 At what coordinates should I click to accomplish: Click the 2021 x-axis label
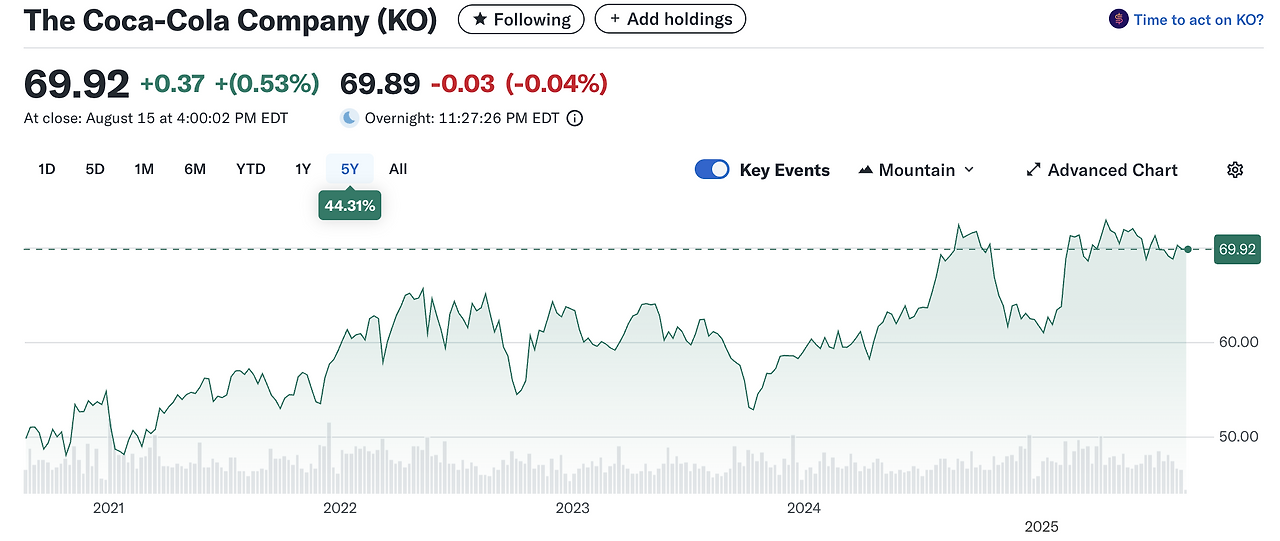point(108,508)
